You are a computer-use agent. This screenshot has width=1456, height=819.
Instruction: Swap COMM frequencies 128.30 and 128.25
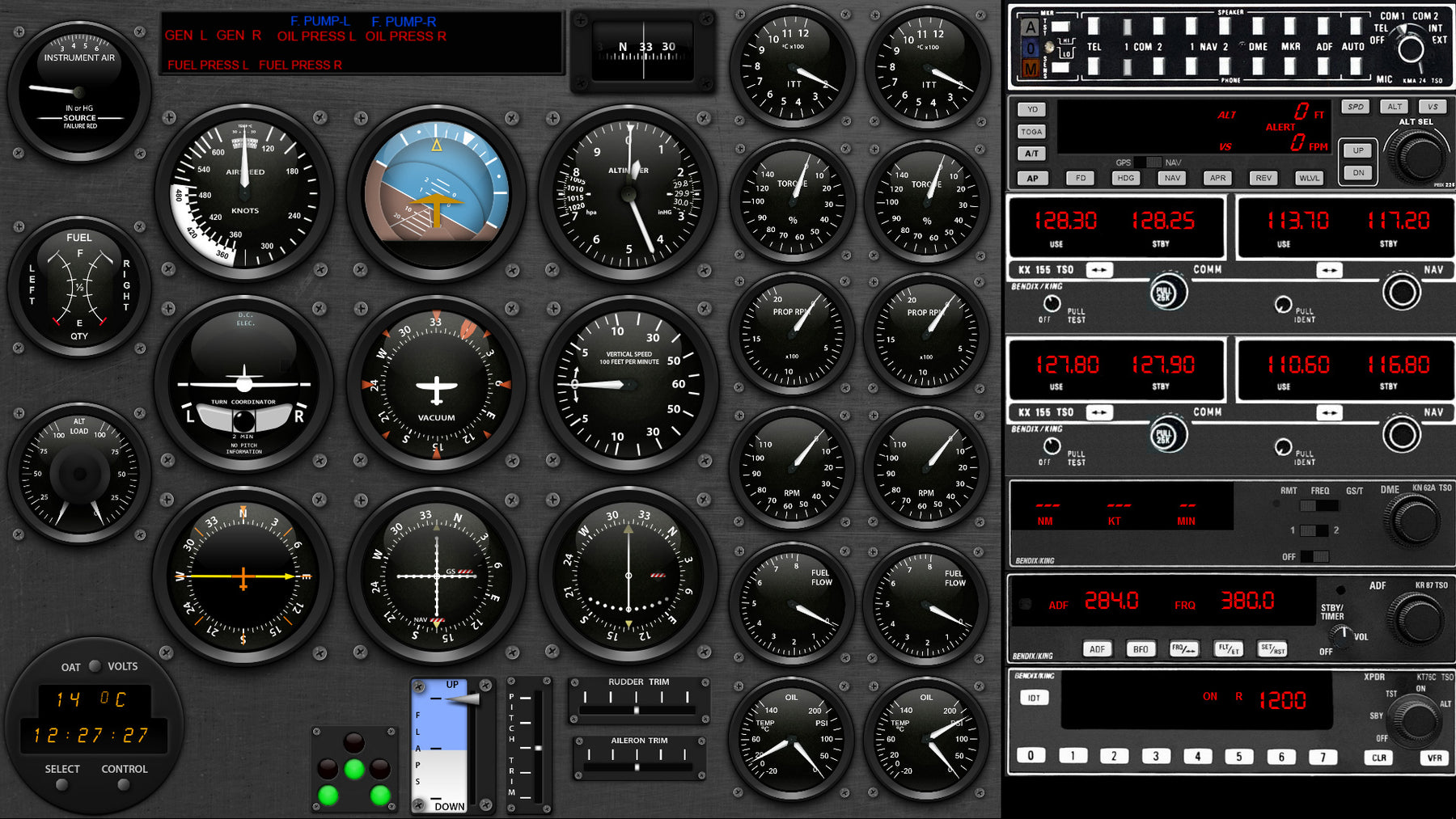(x=1099, y=270)
